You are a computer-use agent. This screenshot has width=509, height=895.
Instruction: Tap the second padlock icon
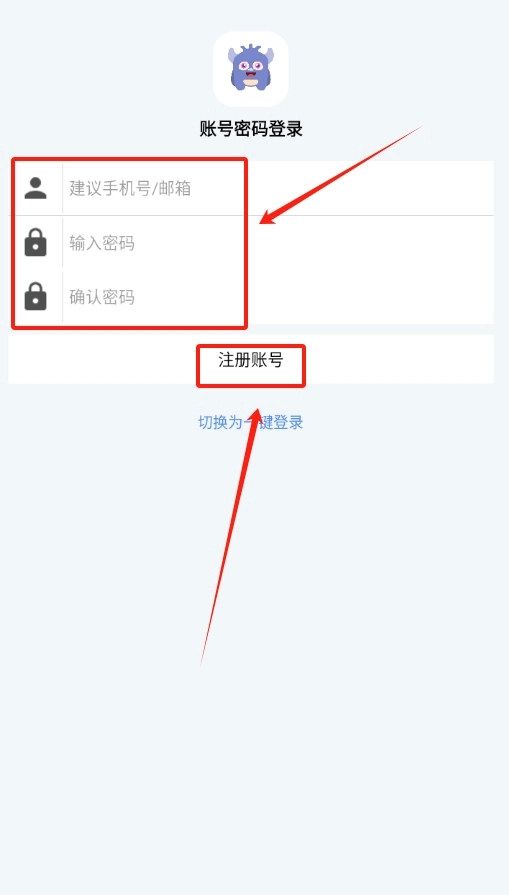click(x=35, y=297)
